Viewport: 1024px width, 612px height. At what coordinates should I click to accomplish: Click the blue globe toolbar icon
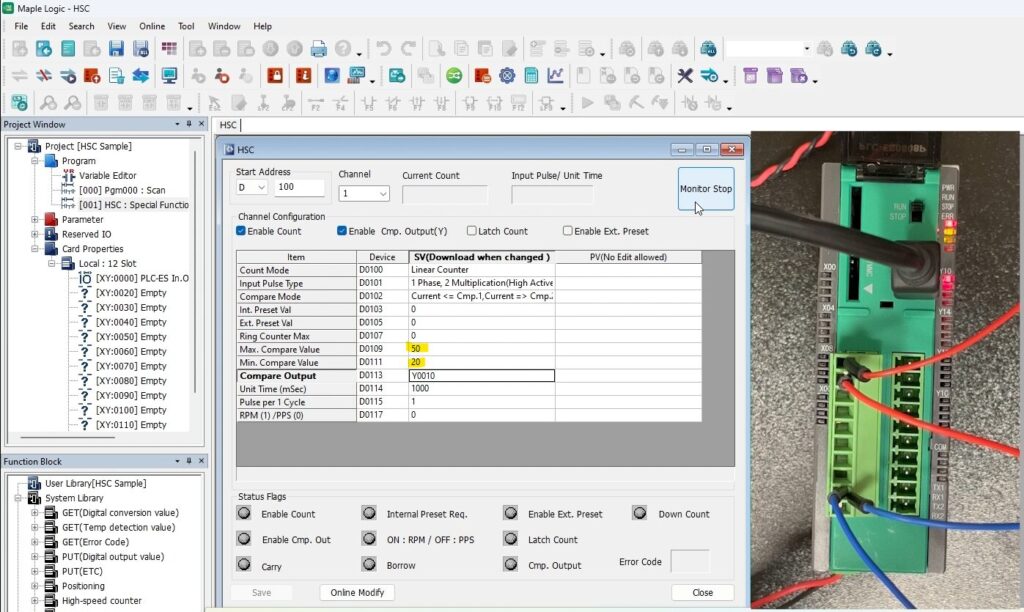click(332, 76)
